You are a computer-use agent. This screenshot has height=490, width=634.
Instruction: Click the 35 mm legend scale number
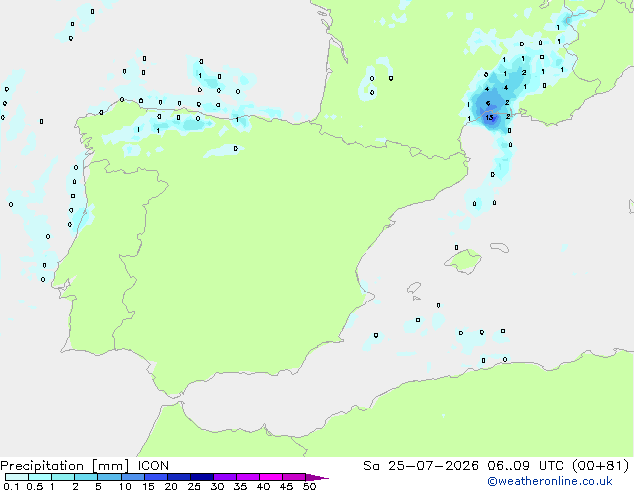pos(240,486)
